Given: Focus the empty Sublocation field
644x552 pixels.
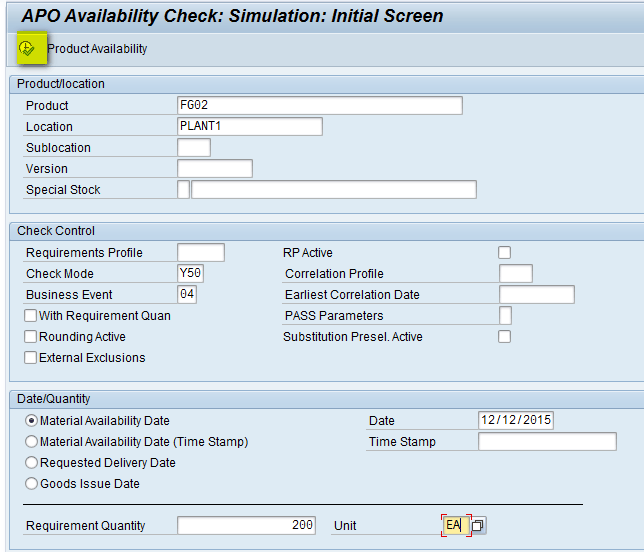Looking at the screenshot, I should coord(194,147).
